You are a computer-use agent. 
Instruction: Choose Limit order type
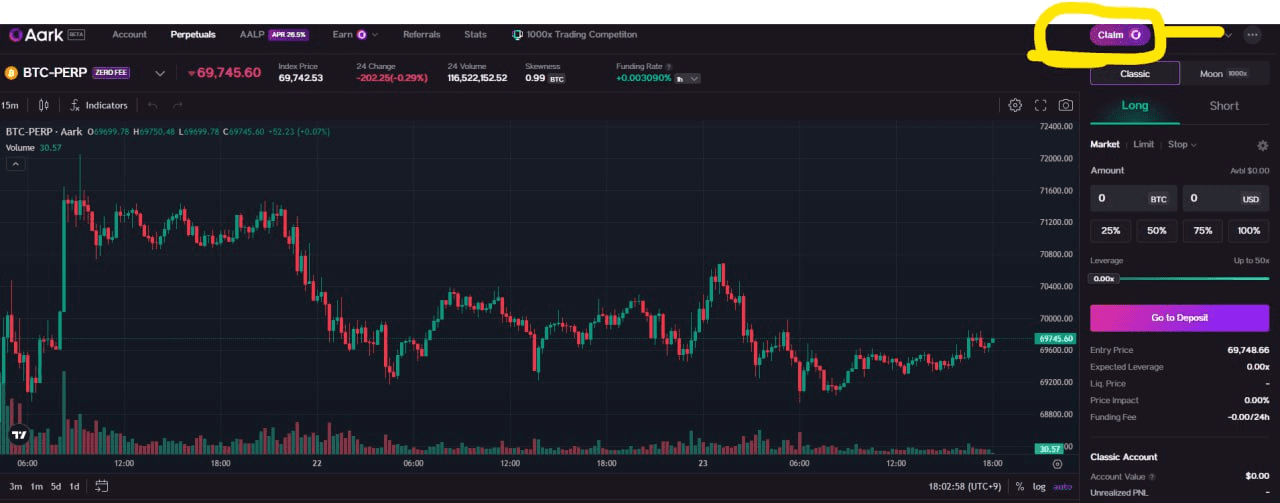pyautogui.click(x=1143, y=145)
